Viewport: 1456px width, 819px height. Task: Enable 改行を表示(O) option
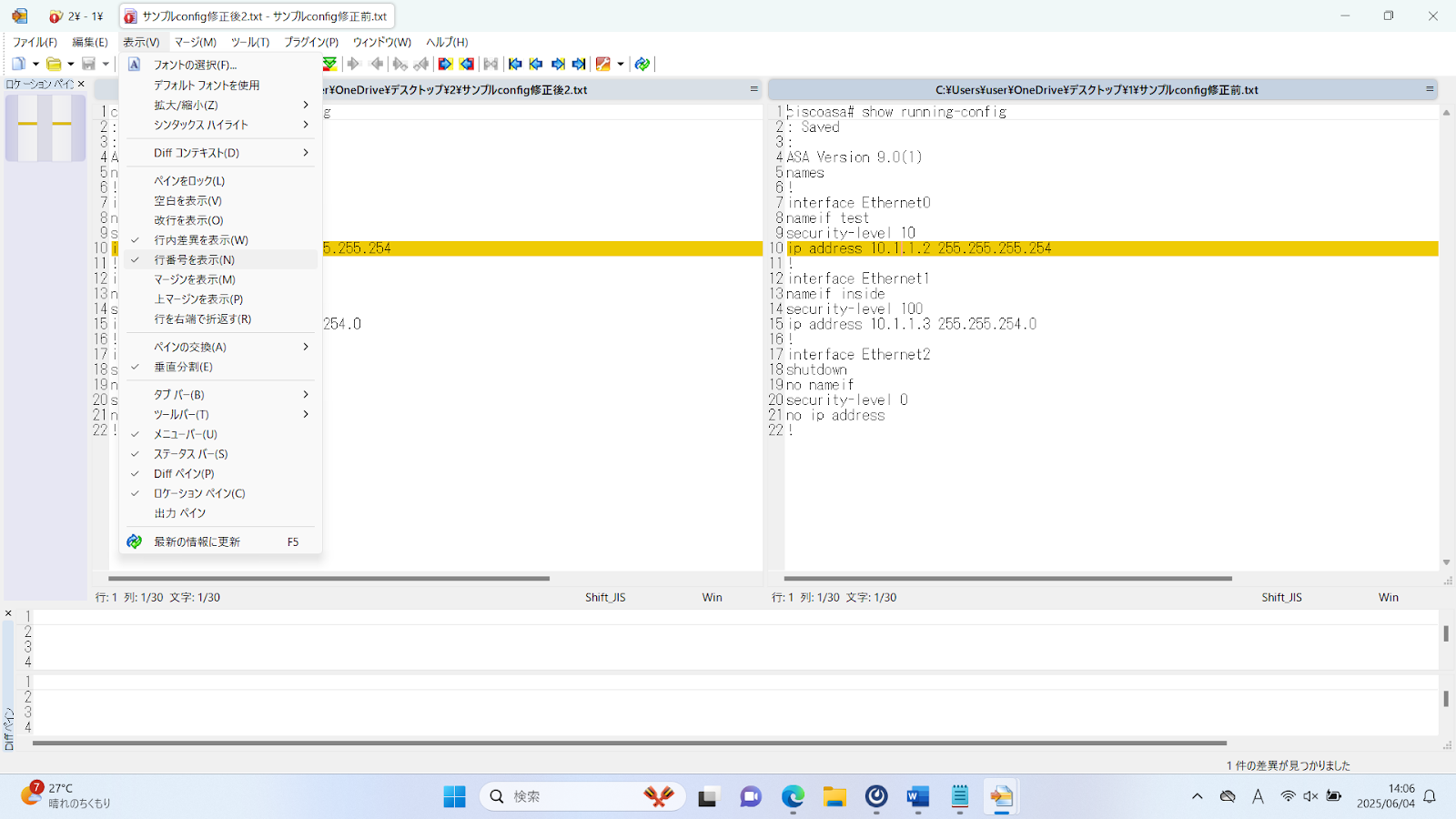click(220, 220)
